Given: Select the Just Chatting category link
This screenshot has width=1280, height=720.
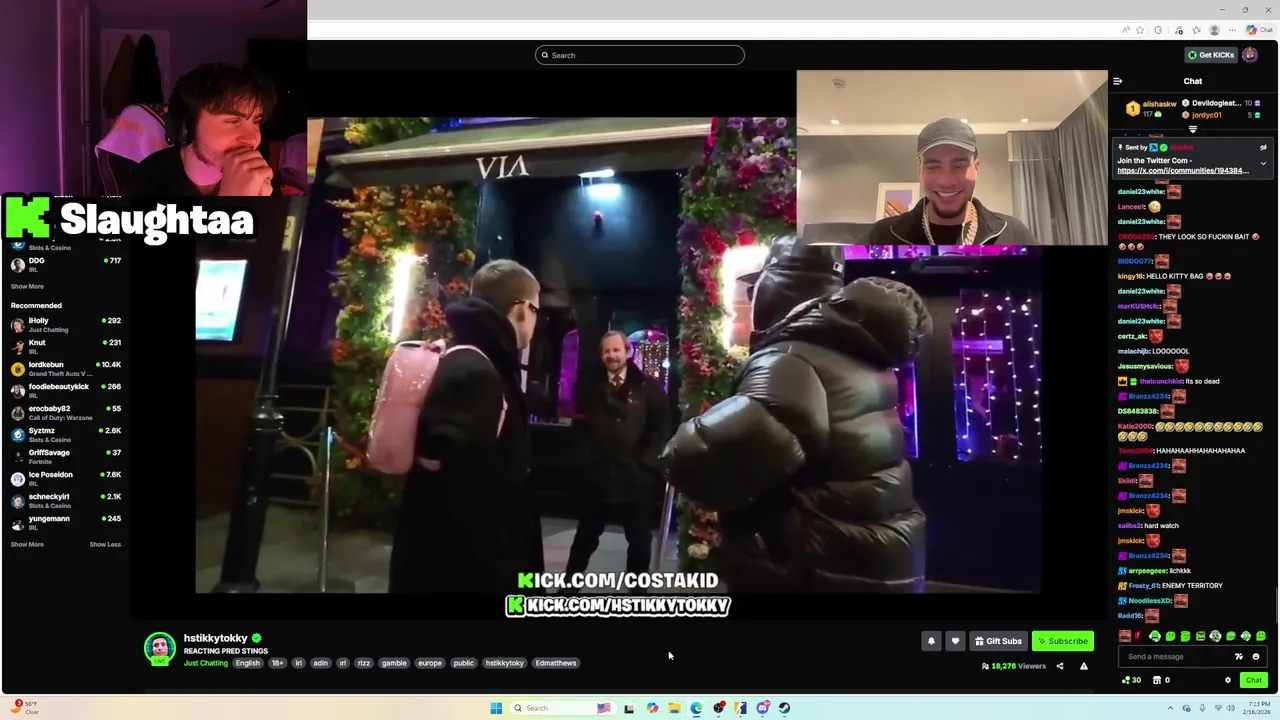Looking at the screenshot, I should coord(206,663).
